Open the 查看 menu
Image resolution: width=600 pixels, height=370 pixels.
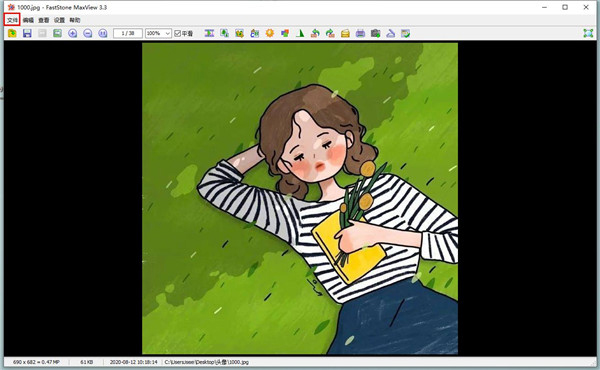[x=44, y=20]
